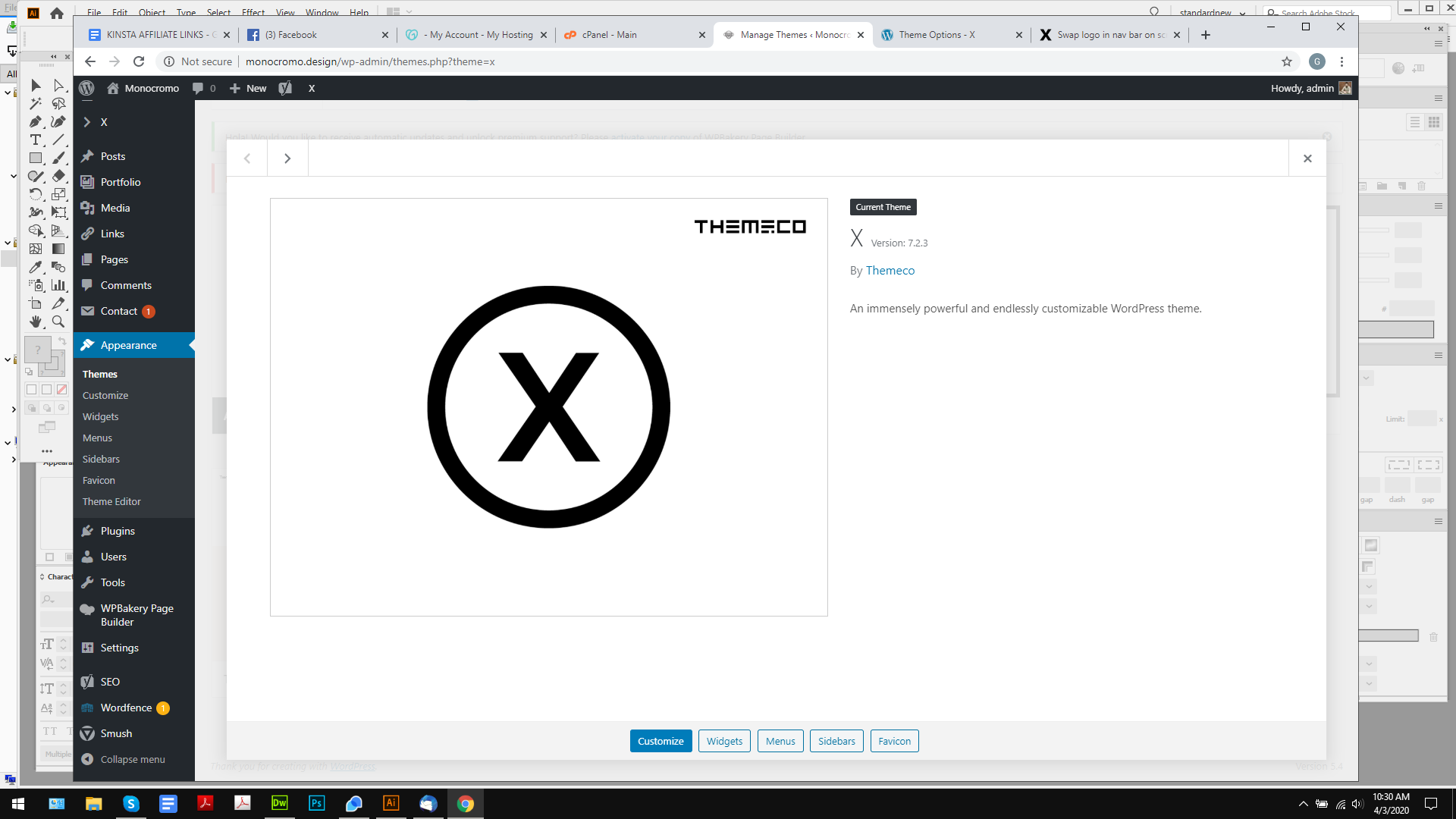Viewport: 1456px width, 819px height.
Task: Close the theme details overlay
Action: 1307,158
